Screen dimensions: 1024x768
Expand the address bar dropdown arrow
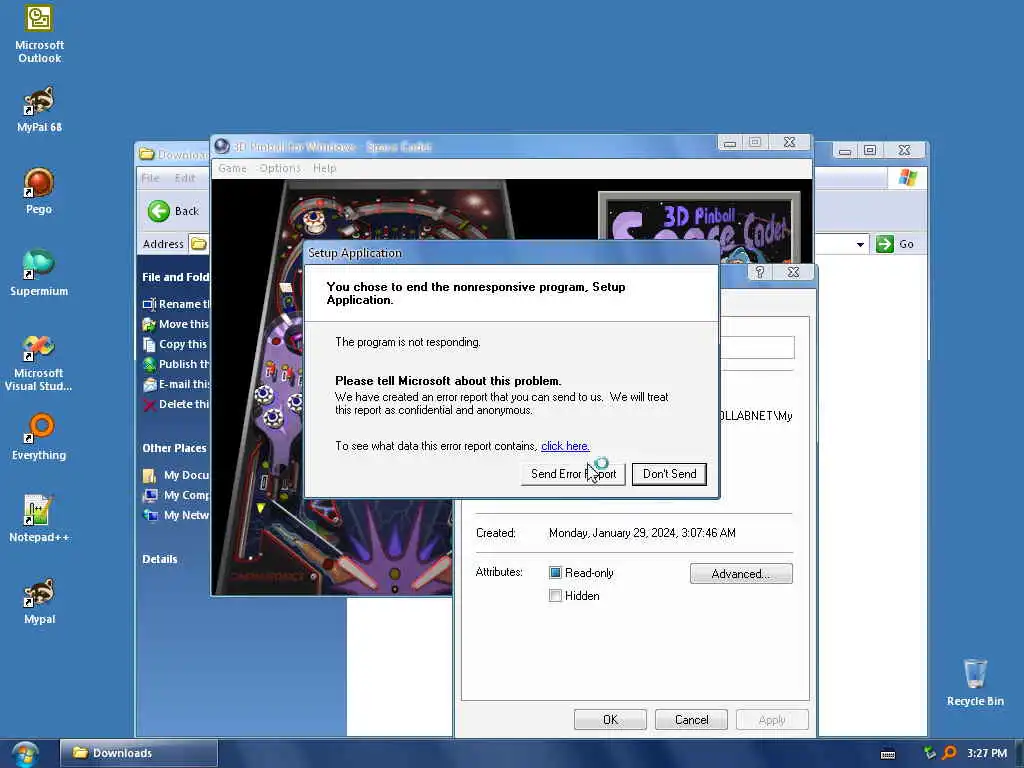(860, 244)
